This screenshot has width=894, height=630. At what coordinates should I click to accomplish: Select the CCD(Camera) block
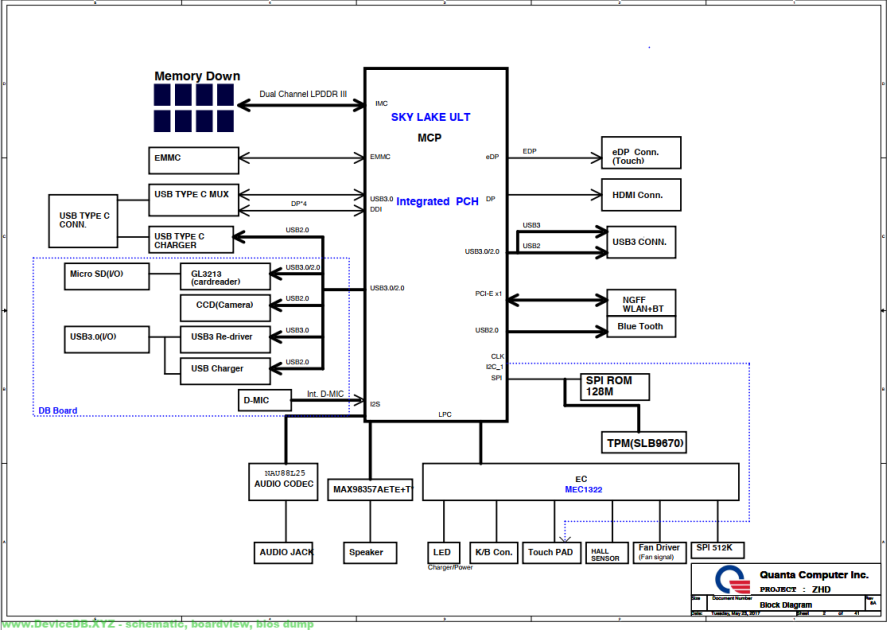[225, 308]
